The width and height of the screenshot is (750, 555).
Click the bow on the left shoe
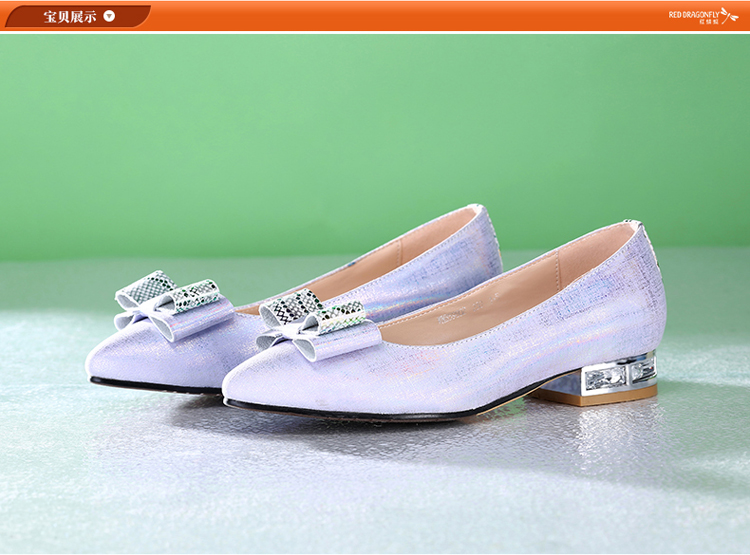(x=167, y=302)
